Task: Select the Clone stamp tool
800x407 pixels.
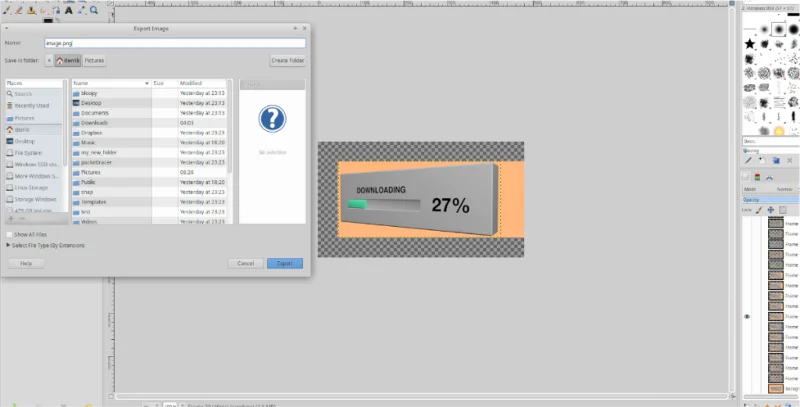Action: 31,10
